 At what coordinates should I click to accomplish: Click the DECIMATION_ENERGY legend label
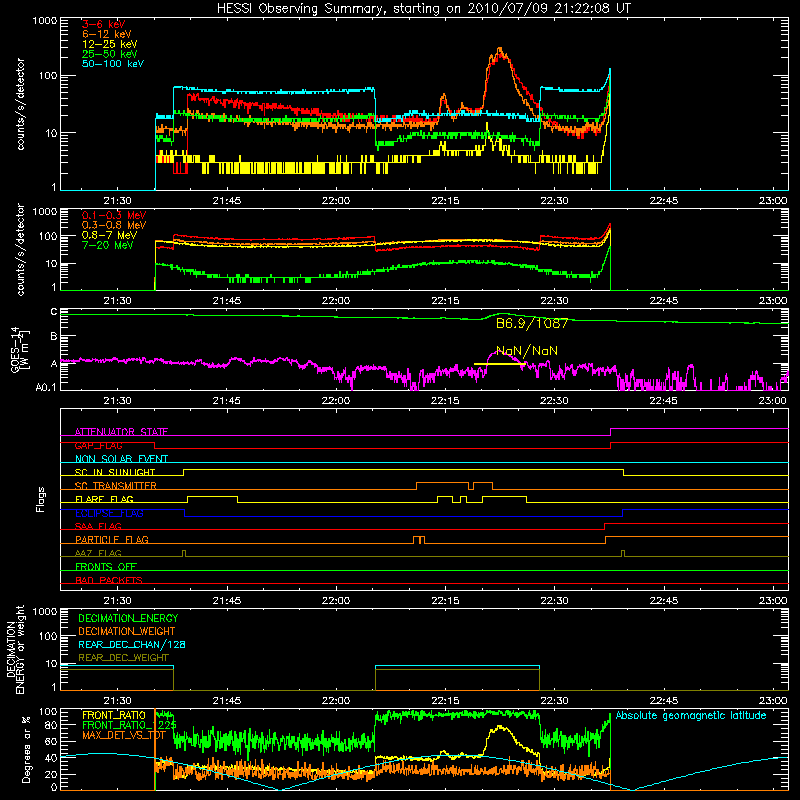pos(128,618)
